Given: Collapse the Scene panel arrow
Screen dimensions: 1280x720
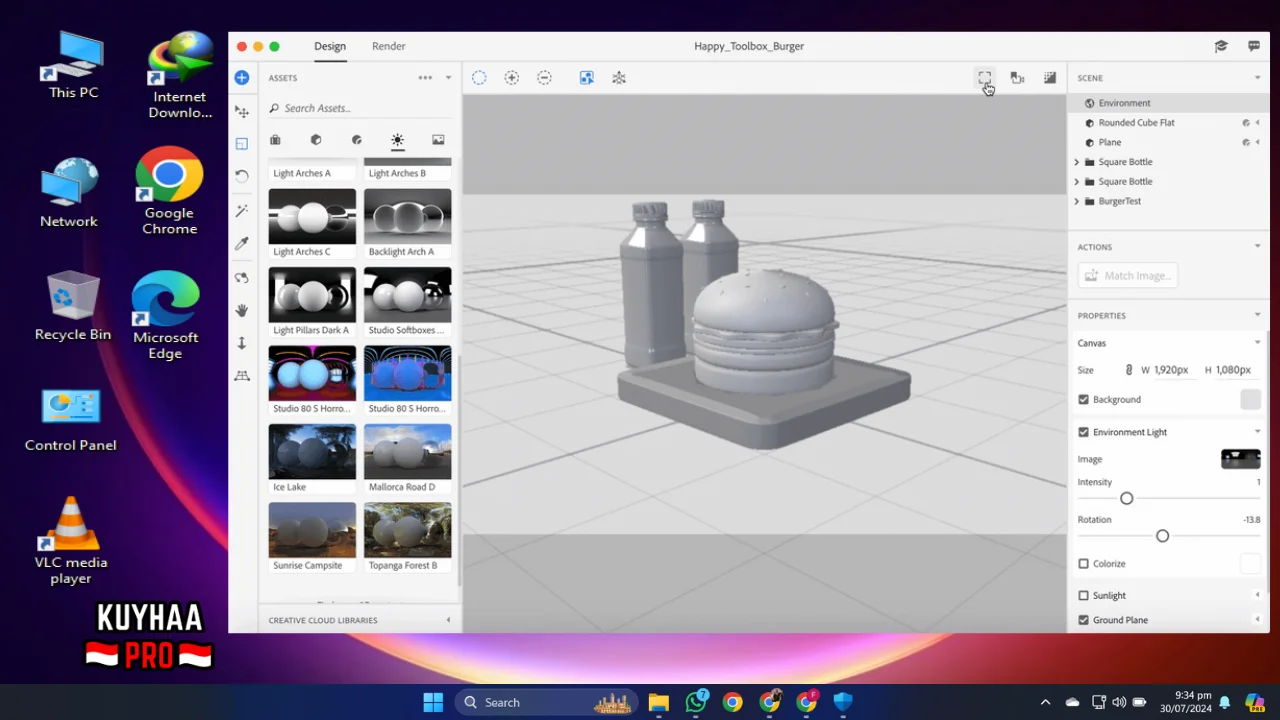Looking at the screenshot, I should pyautogui.click(x=1257, y=78).
